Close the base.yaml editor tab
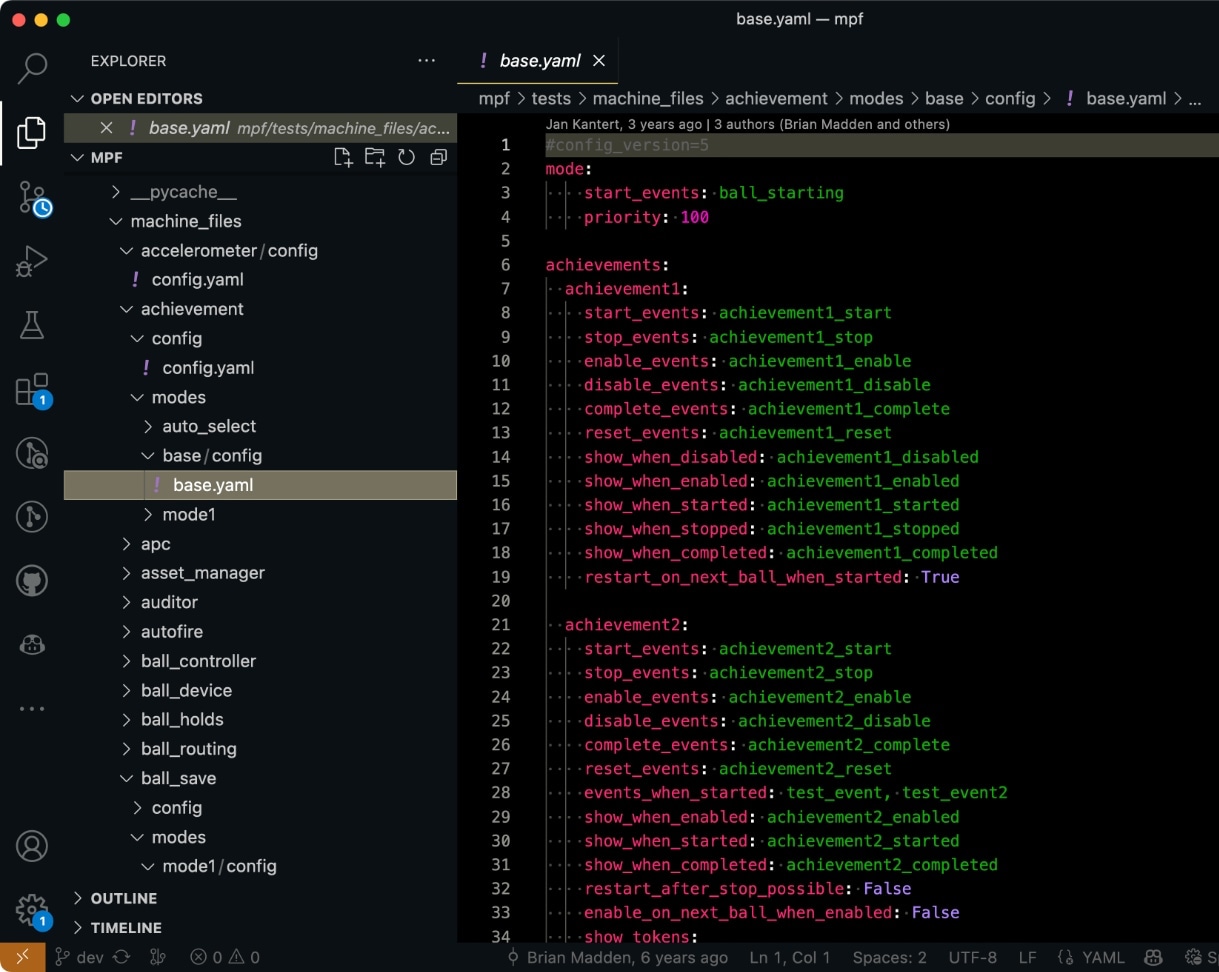This screenshot has height=972, width=1219. click(599, 61)
